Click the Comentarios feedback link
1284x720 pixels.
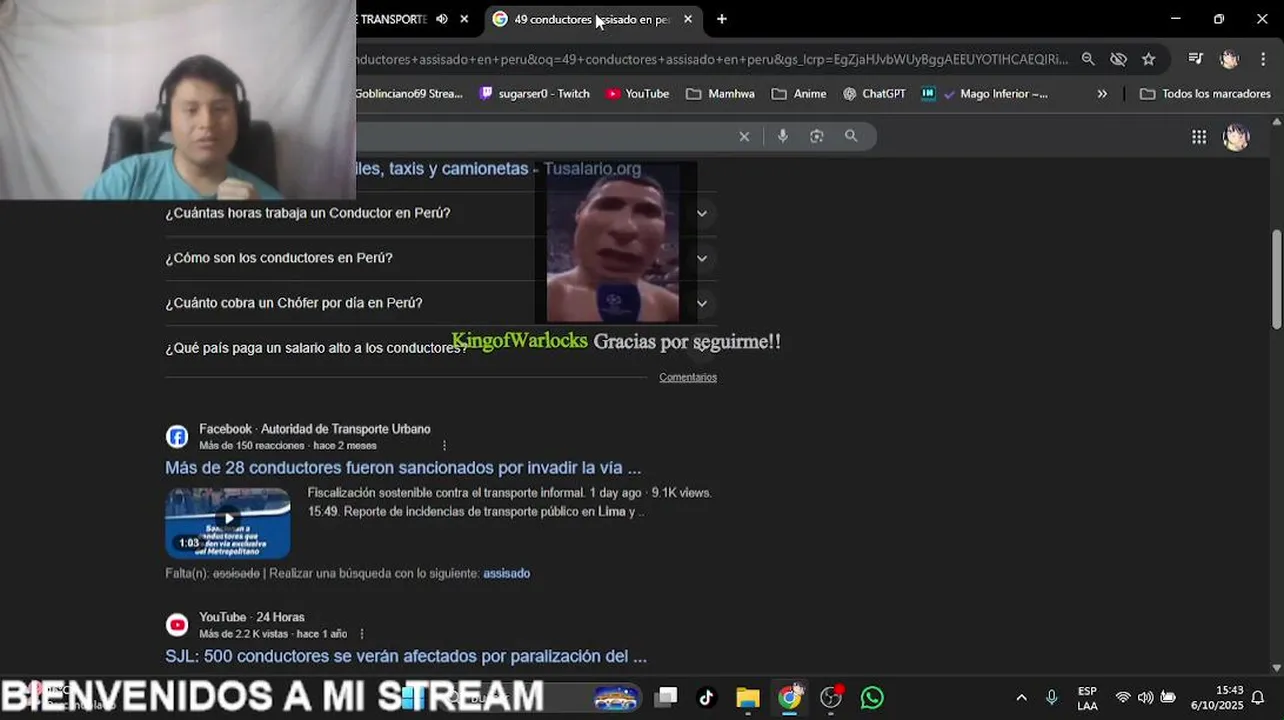coord(688,377)
